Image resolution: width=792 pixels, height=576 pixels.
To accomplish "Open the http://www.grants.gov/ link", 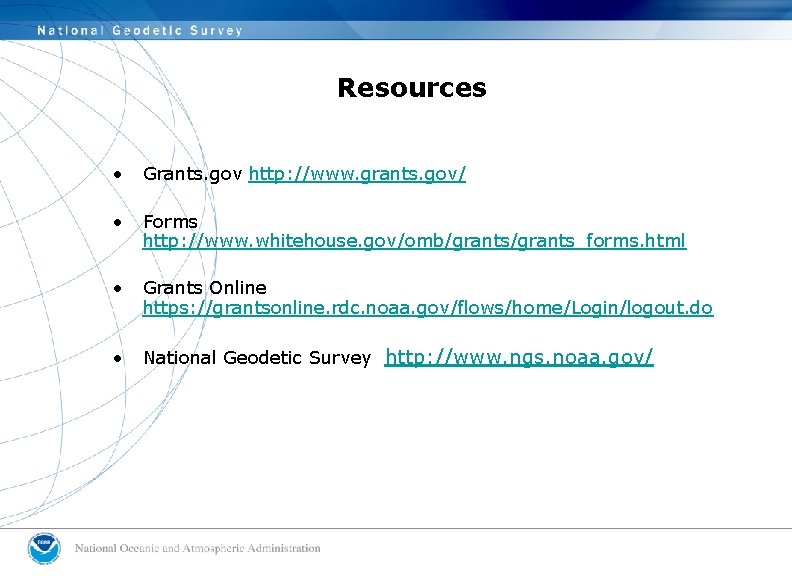I will click(357, 174).
